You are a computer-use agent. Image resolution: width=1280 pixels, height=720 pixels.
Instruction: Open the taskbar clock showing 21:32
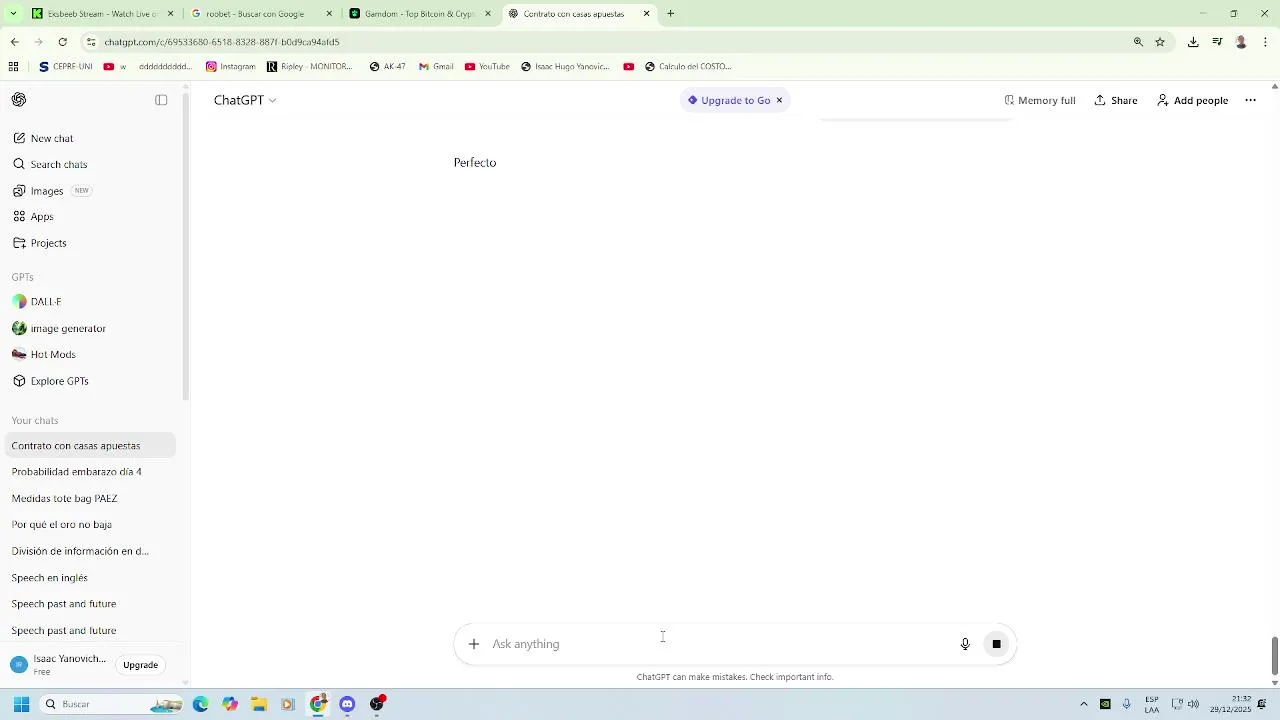[1229, 704]
